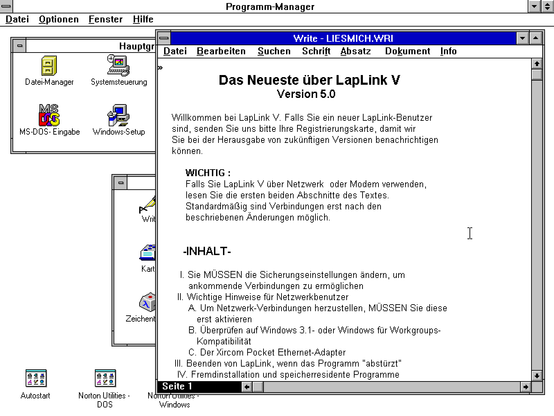The height and width of the screenshot is (416, 554).
Task: Click the horizontal scroll thumb in Write
Action: (x=258, y=387)
